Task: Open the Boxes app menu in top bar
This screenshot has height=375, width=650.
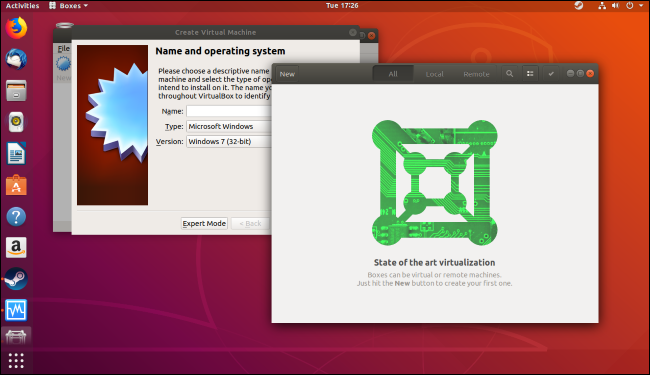Action: pyautogui.click(x=69, y=5)
